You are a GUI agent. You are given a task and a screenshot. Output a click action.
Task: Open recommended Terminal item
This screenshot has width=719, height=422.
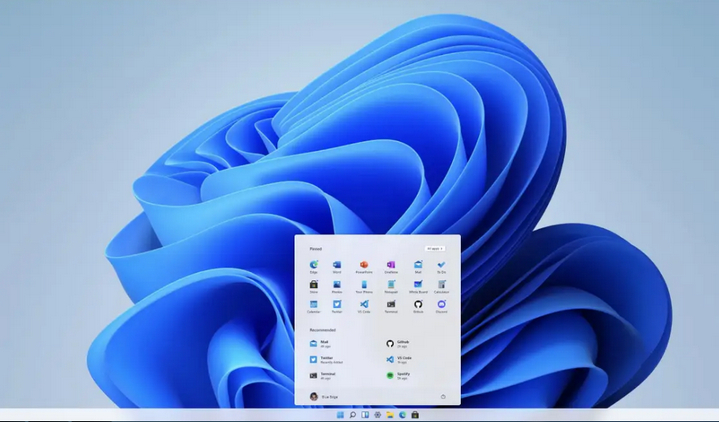pos(323,376)
